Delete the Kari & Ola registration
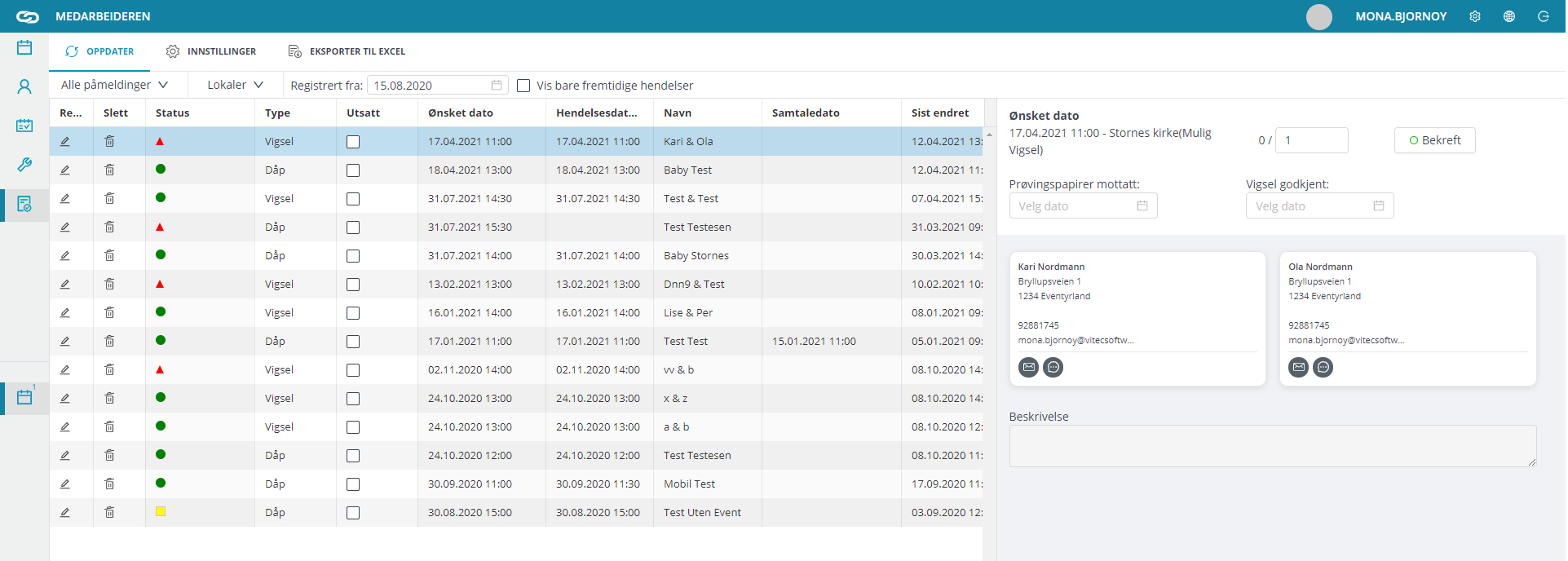Image resolution: width=1568 pixels, height=561 pixels. pos(109,142)
